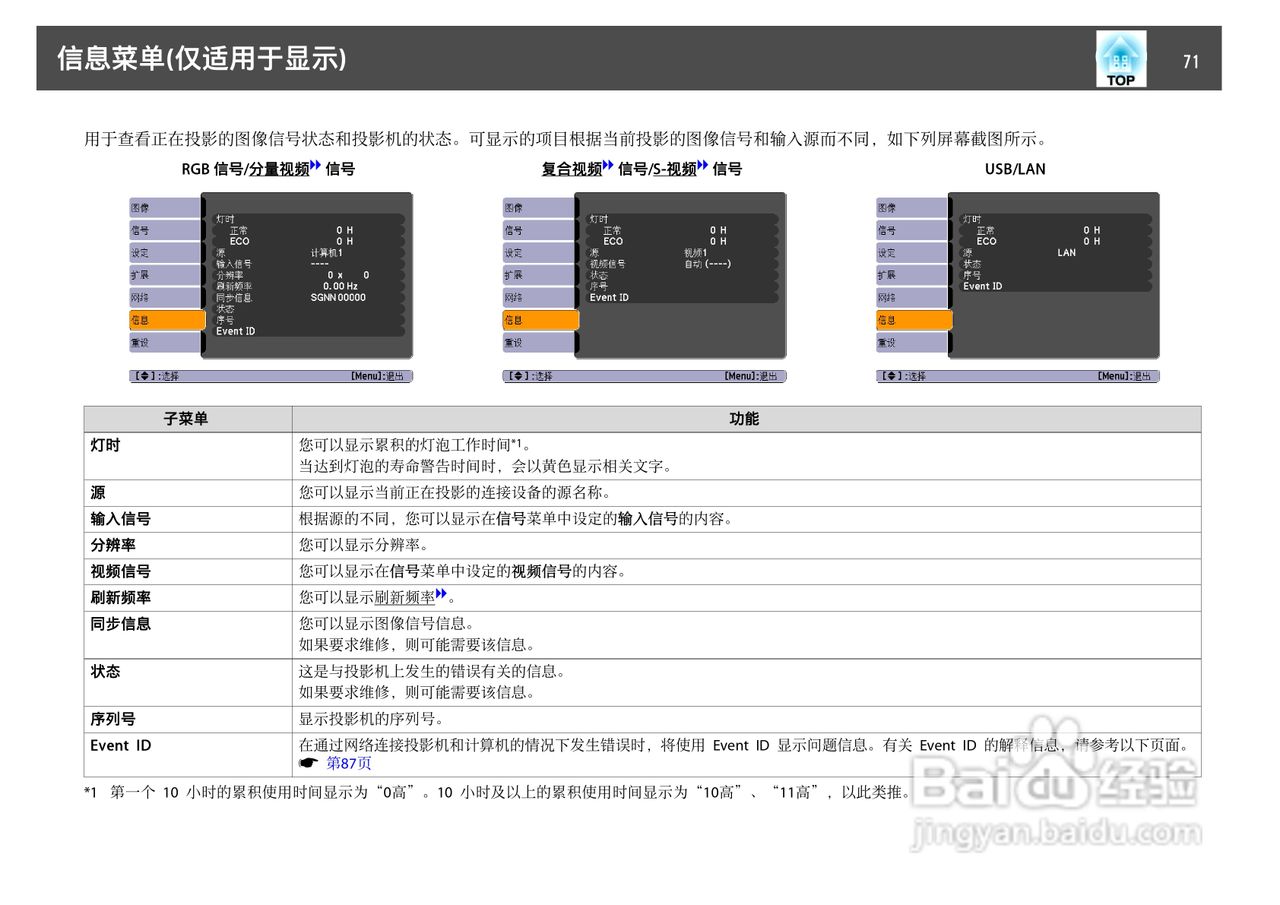The height and width of the screenshot is (905, 1280).
Task: Click the 子菜单 table header
Action: (x=188, y=419)
